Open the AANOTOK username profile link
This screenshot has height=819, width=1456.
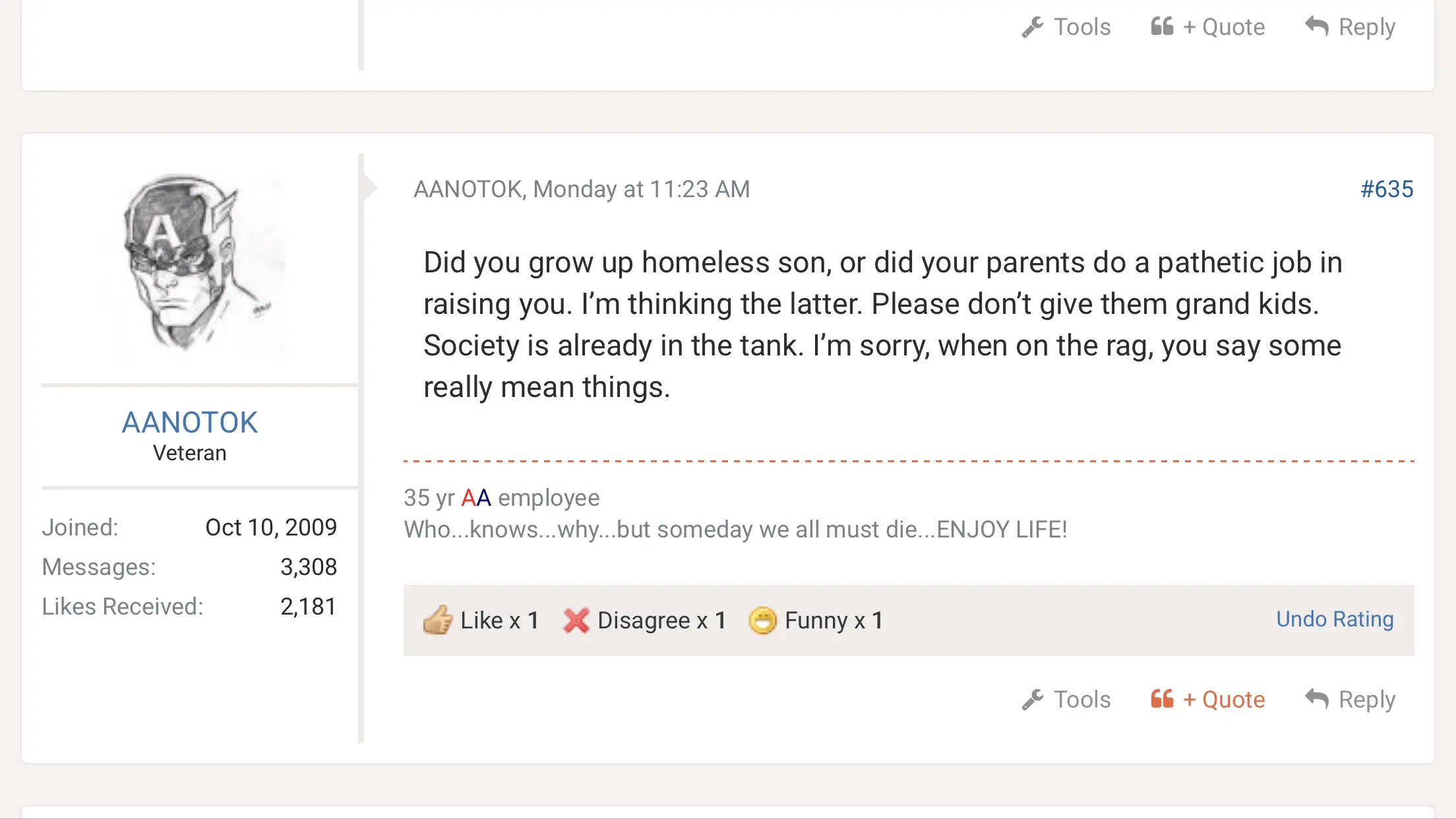point(190,422)
